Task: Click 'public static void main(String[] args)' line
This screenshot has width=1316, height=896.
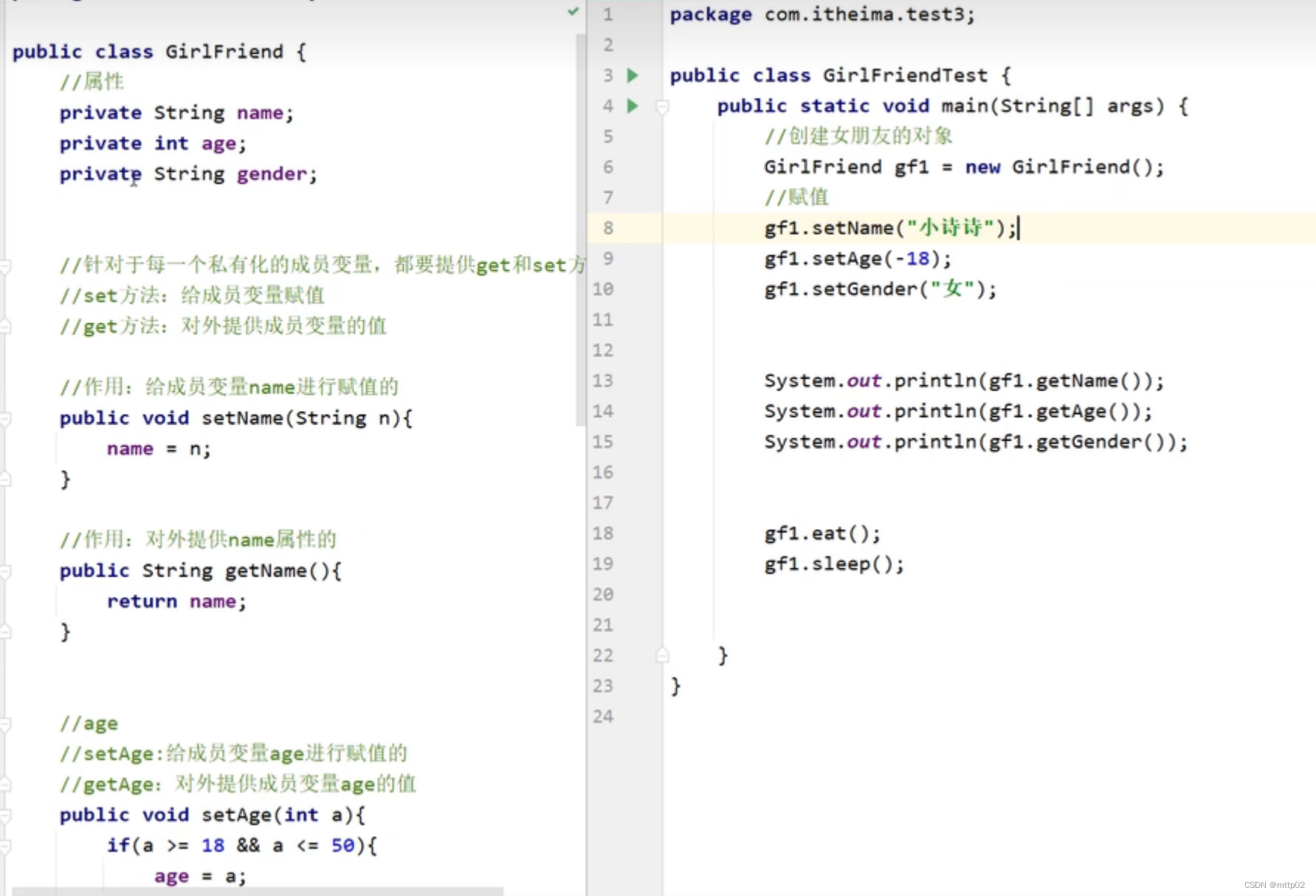Action: pyautogui.click(x=953, y=106)
